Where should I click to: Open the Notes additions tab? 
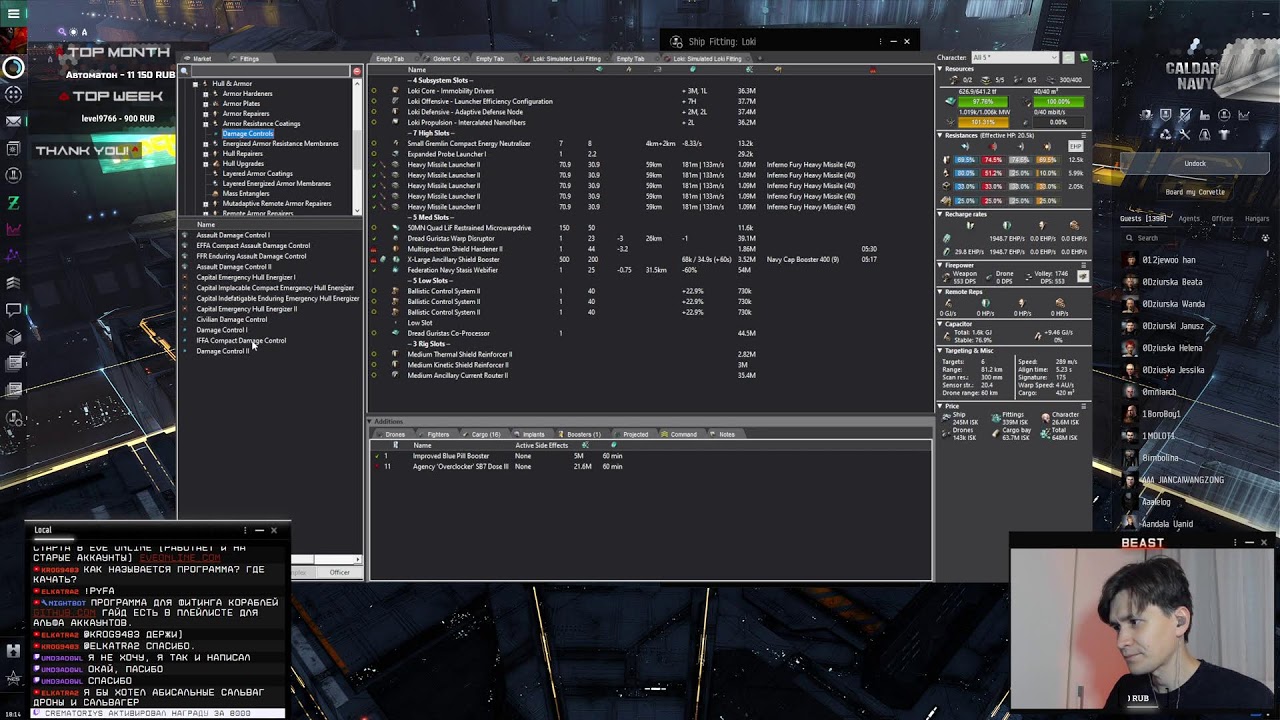point(726,435)
